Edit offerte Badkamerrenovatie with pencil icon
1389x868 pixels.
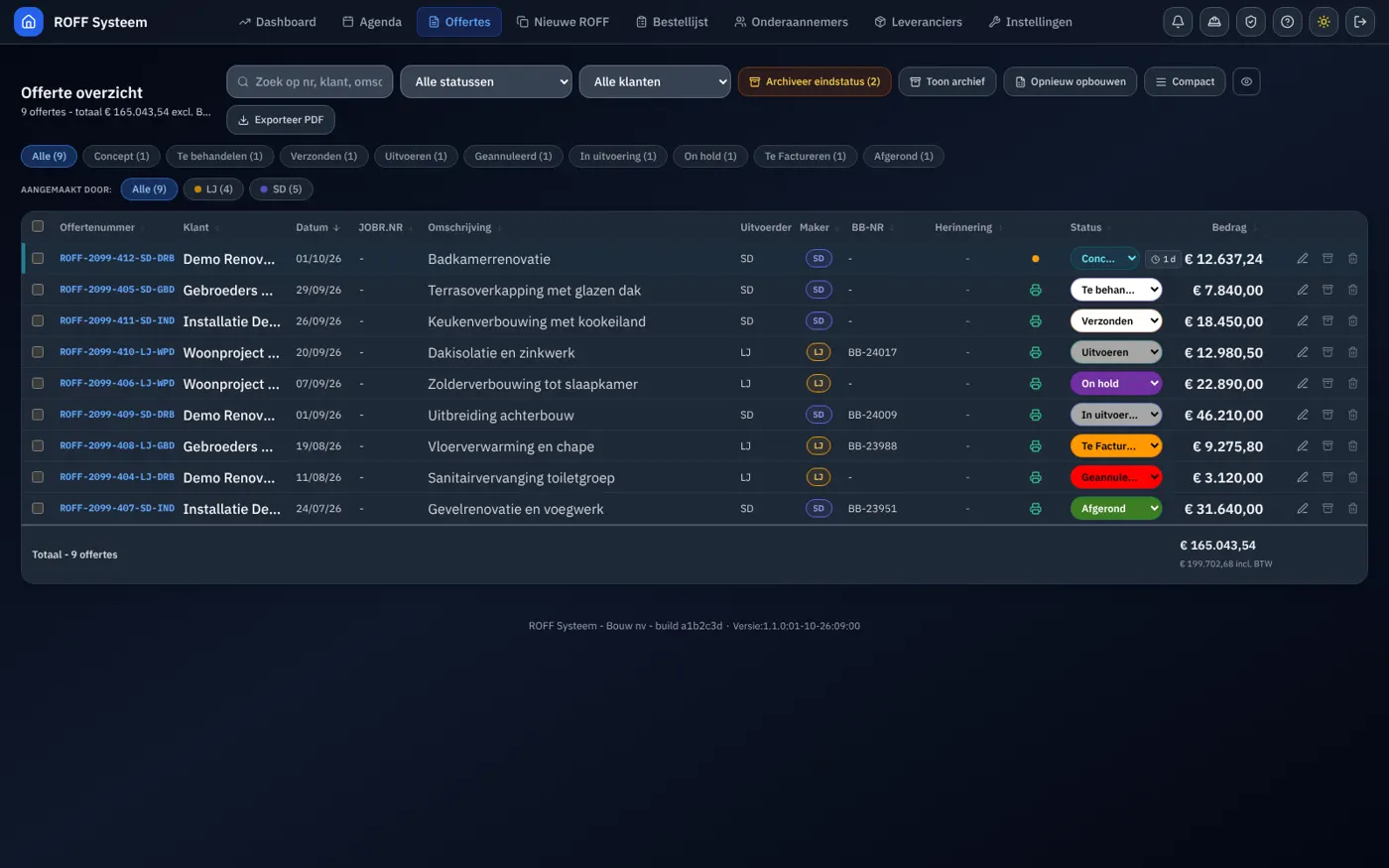click(x=1303, y=259)
